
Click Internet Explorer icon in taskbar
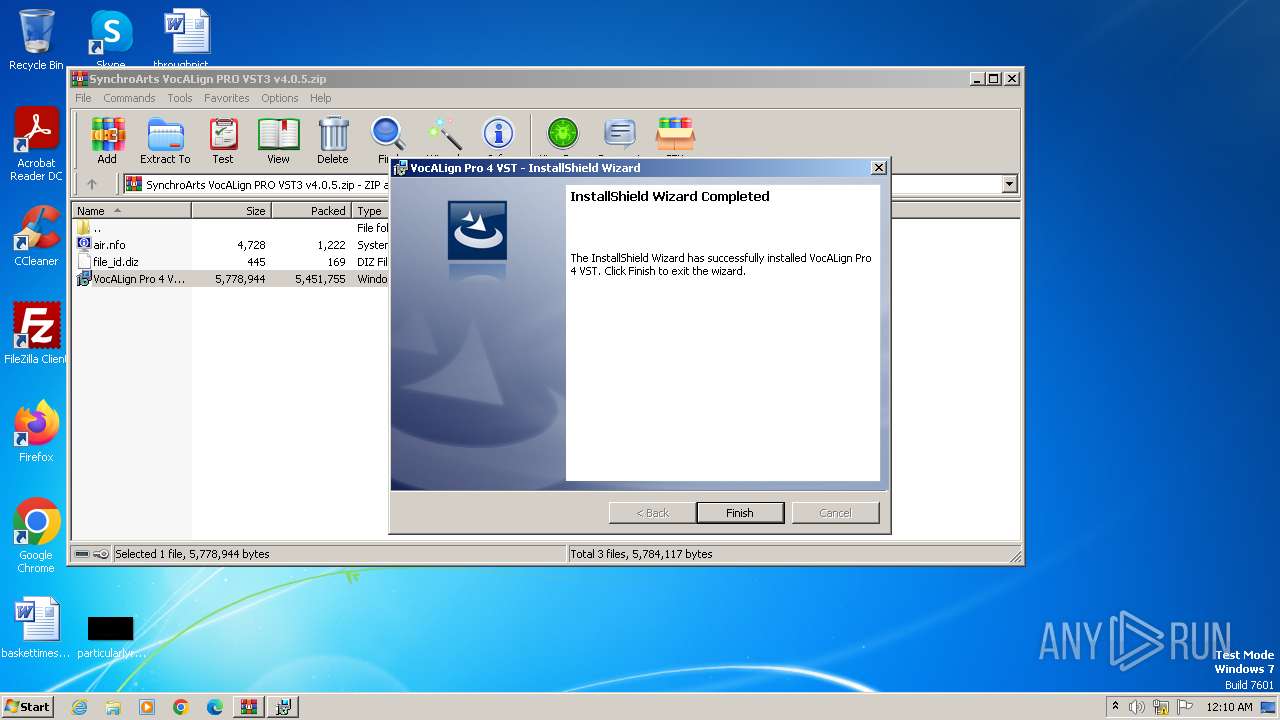(79, 707)
